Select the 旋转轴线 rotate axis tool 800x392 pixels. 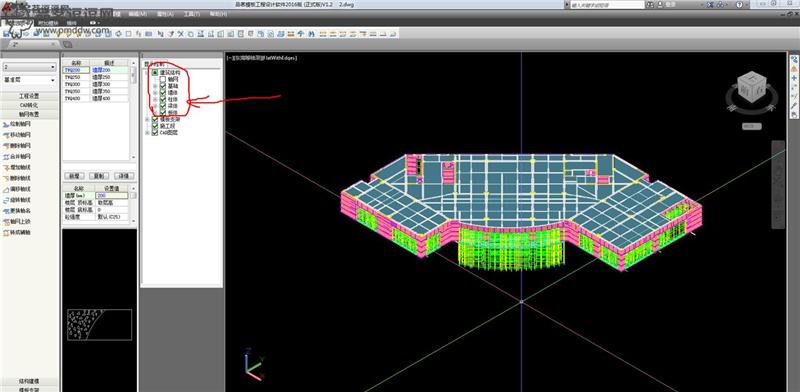coord(17,200)
